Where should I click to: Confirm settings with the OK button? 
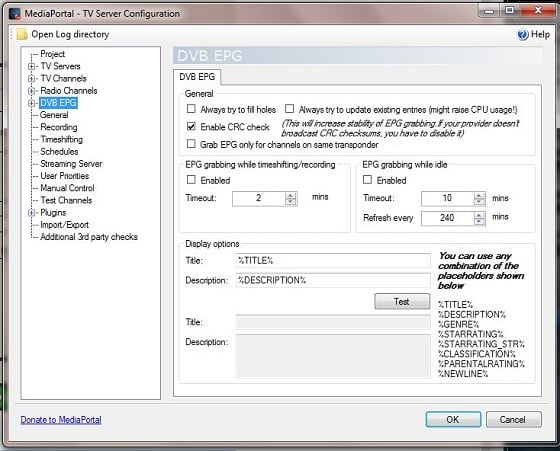[x=453, y=419]
